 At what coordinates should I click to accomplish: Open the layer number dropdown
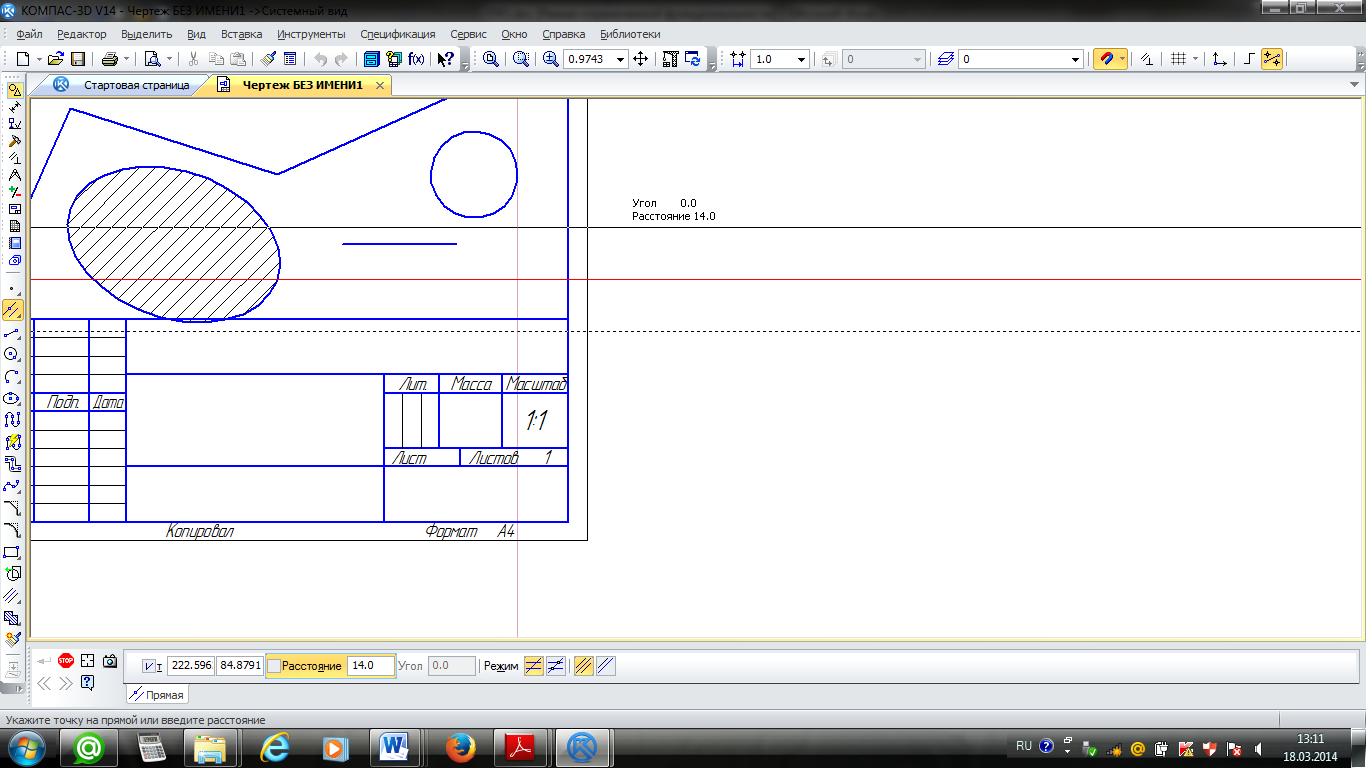[1075, 59]
